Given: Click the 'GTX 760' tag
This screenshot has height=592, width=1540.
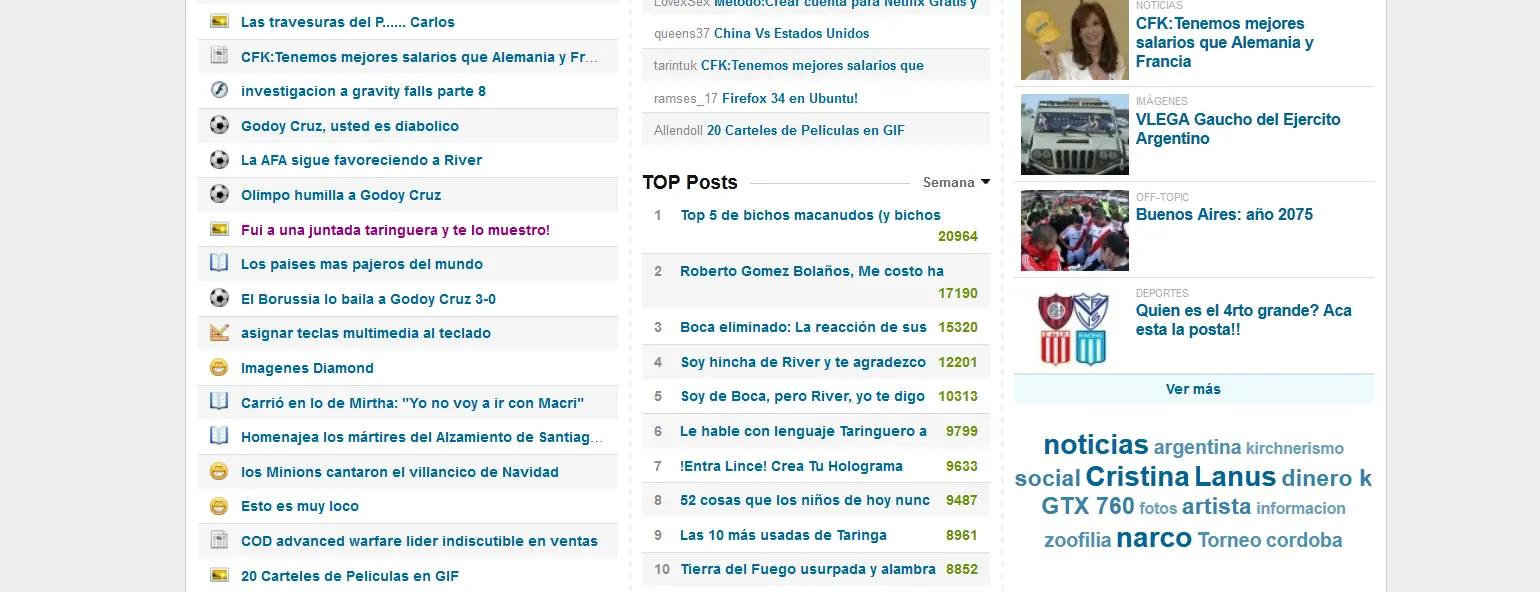Looking at the screenshot, I should [x=1088, y=506].
